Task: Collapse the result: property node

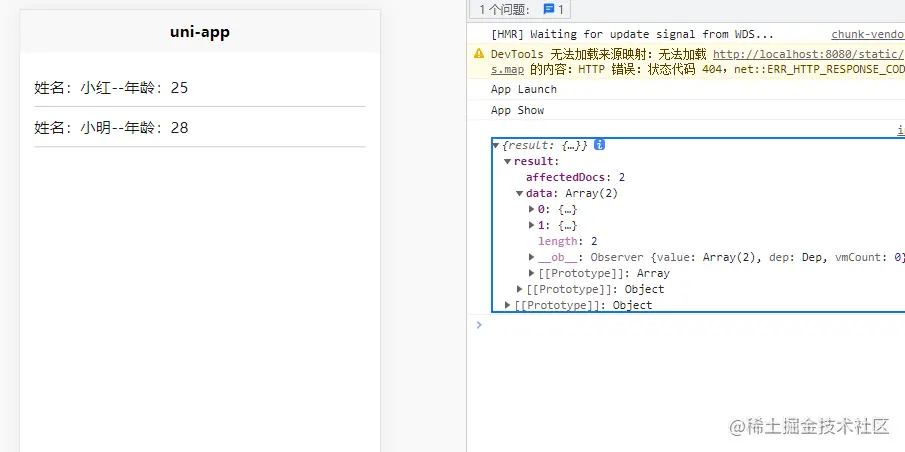Action: (x=508, y=162)
